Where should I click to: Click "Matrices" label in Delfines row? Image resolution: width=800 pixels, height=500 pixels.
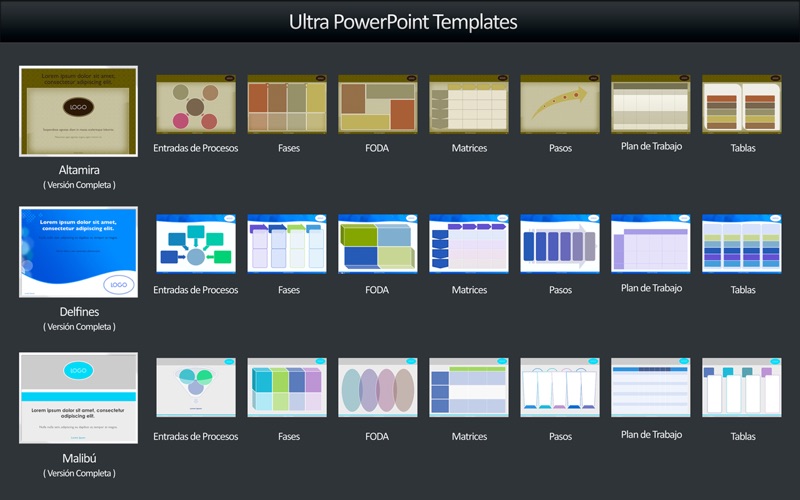tap(469, 290)
